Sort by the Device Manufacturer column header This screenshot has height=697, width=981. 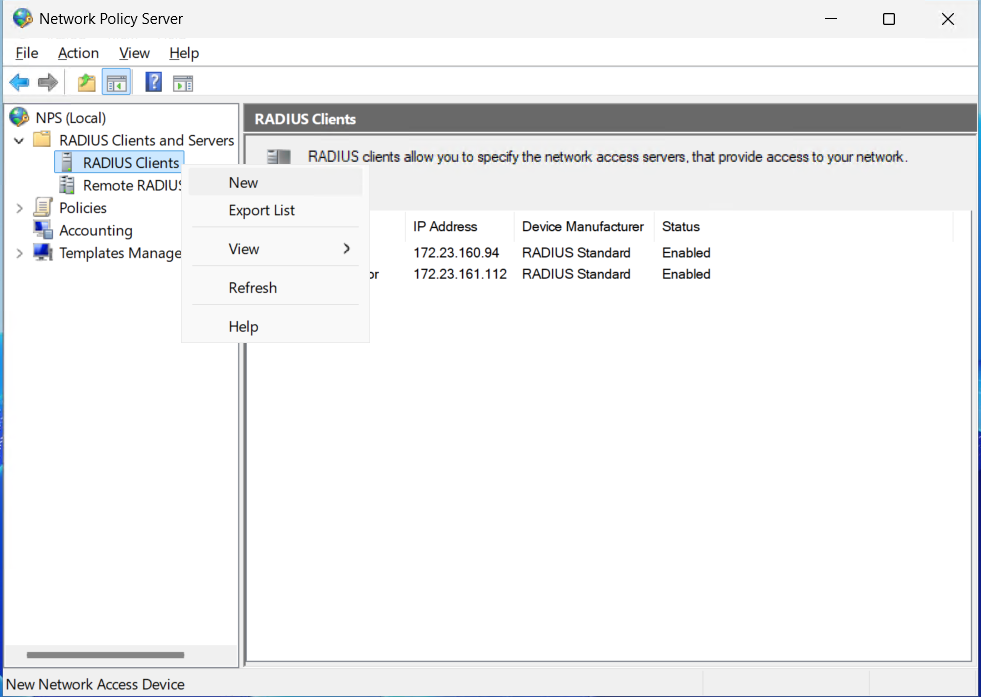pyautogui.click(x=583, y=226)
